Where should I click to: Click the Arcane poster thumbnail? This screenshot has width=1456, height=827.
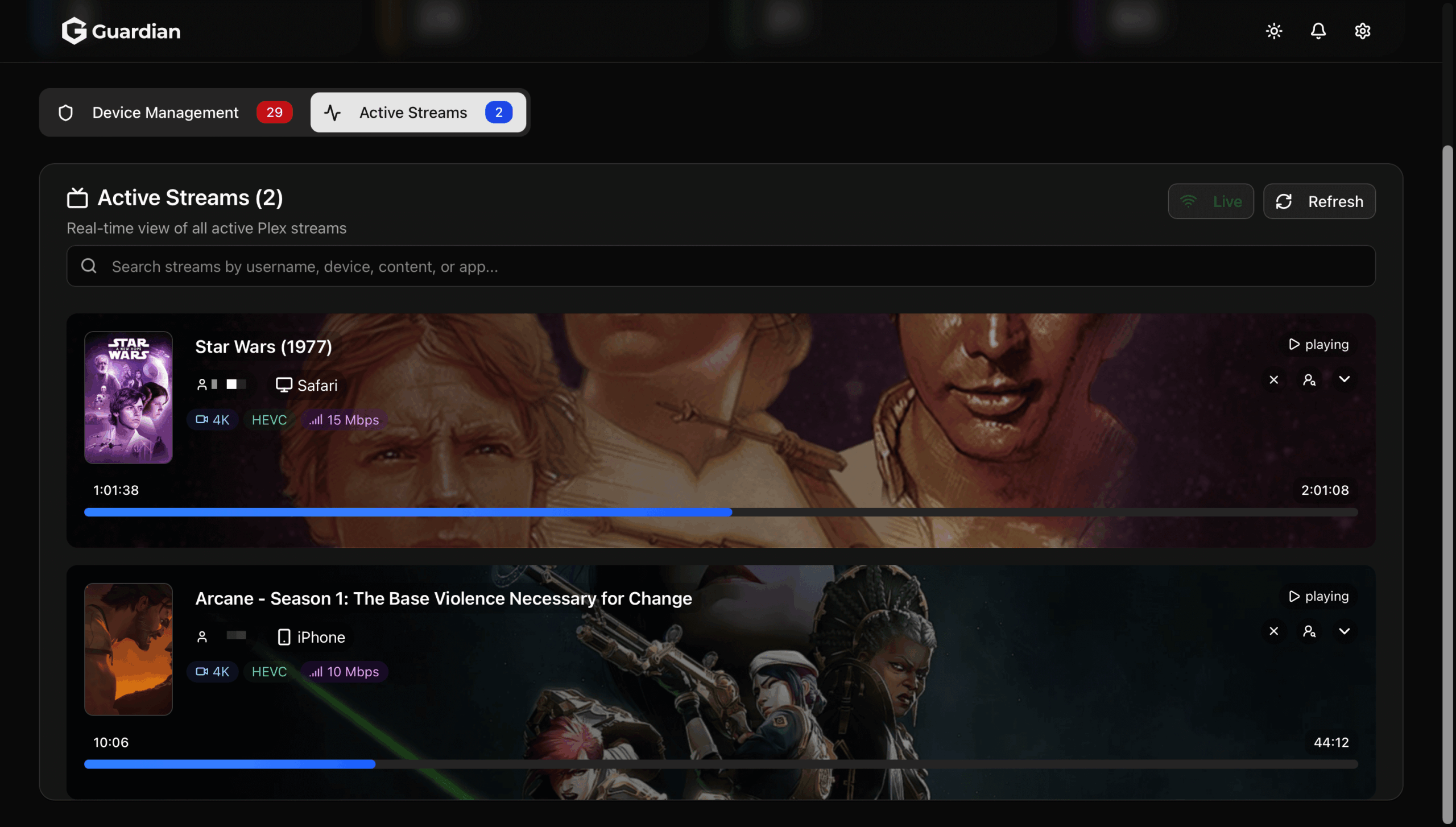(x=129, y=649)
